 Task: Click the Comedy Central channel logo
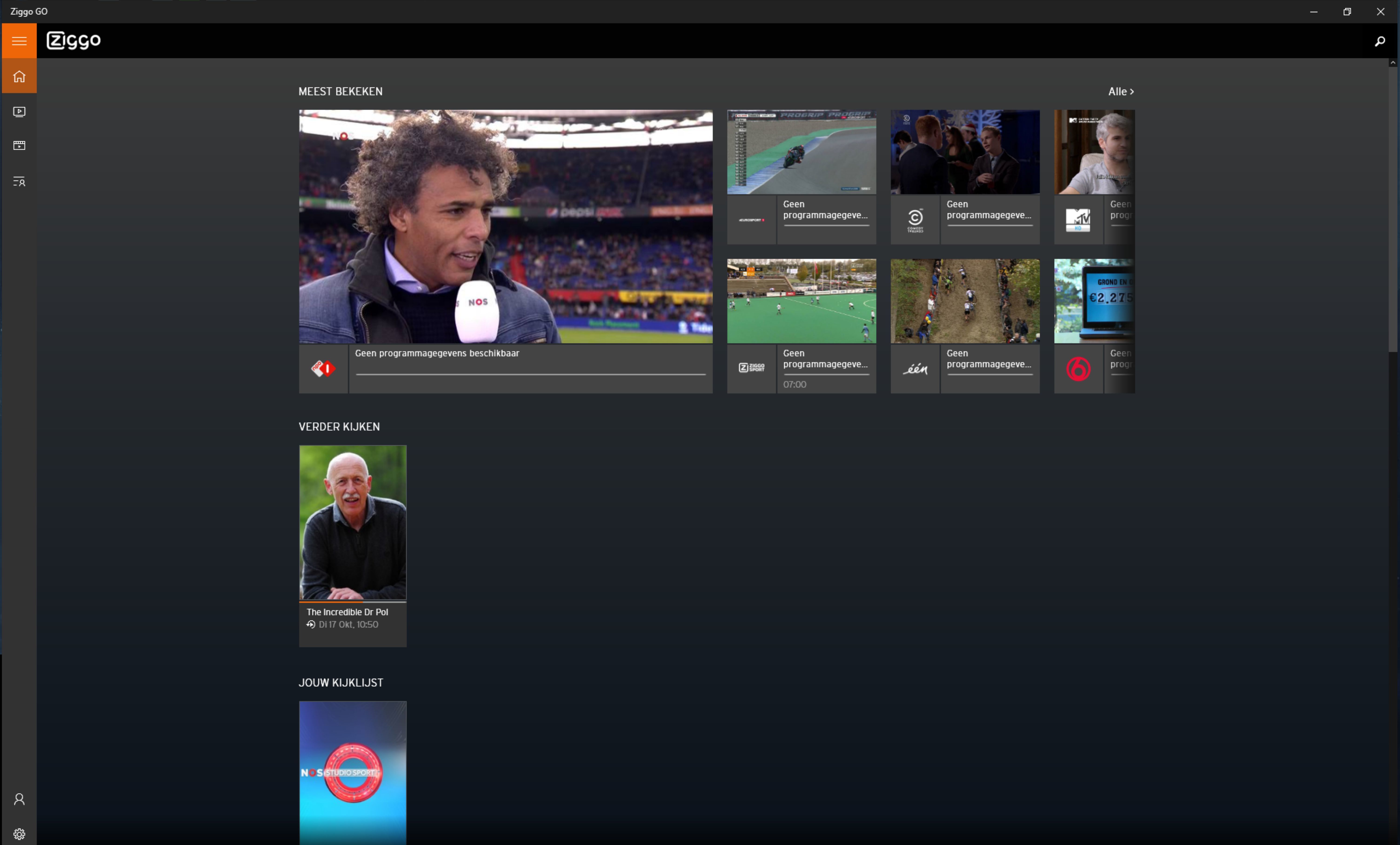point(915,220)
